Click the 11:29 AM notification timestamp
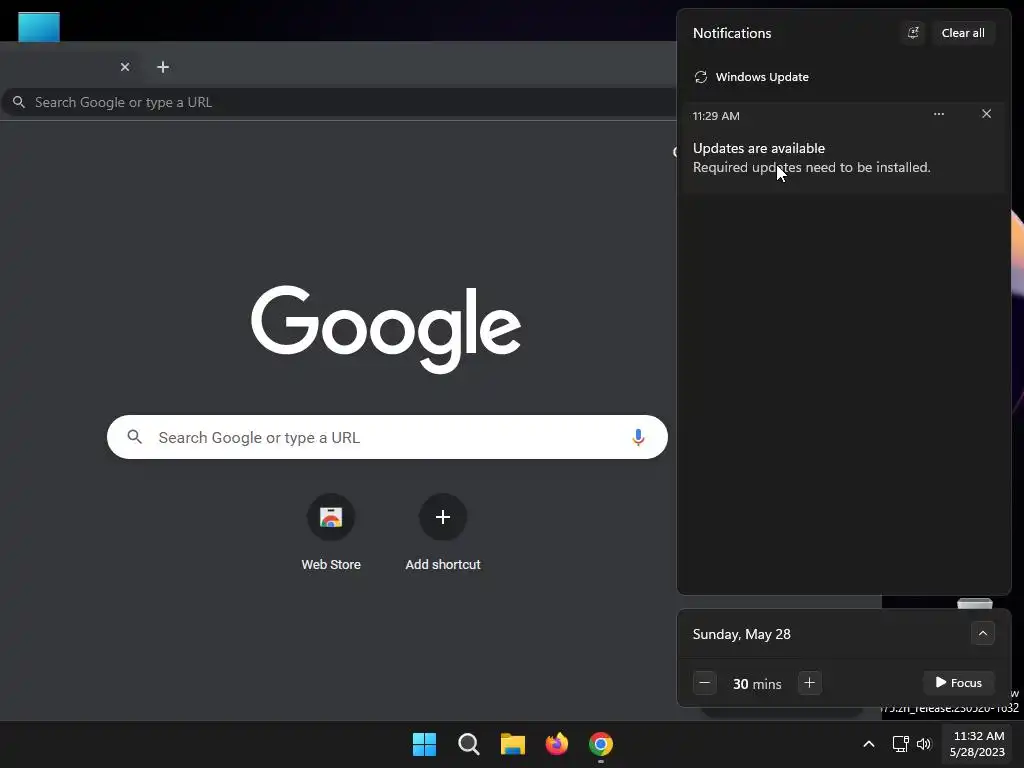 [x=716, y=116]
